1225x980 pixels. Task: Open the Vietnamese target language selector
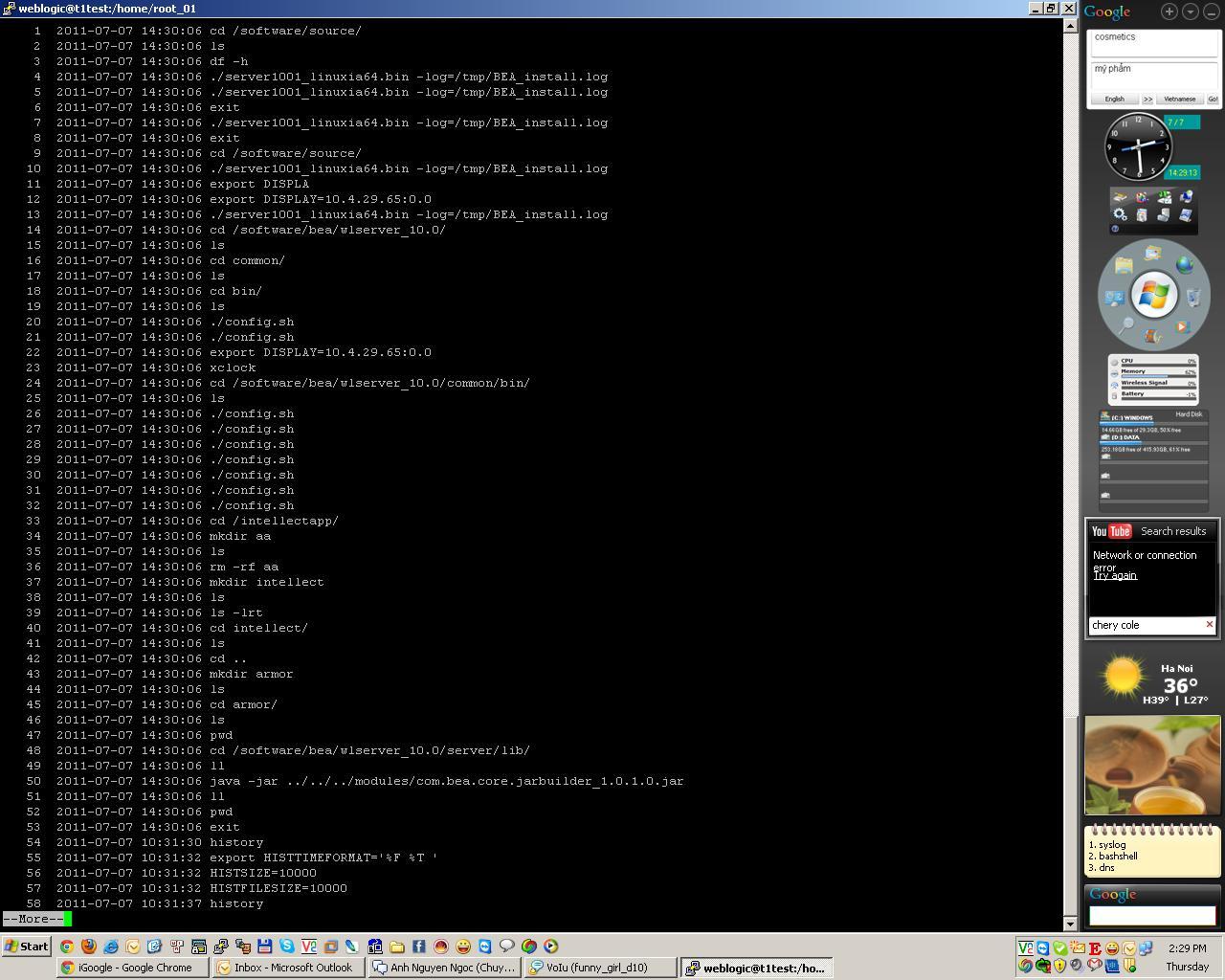(x=1179, y=99)
